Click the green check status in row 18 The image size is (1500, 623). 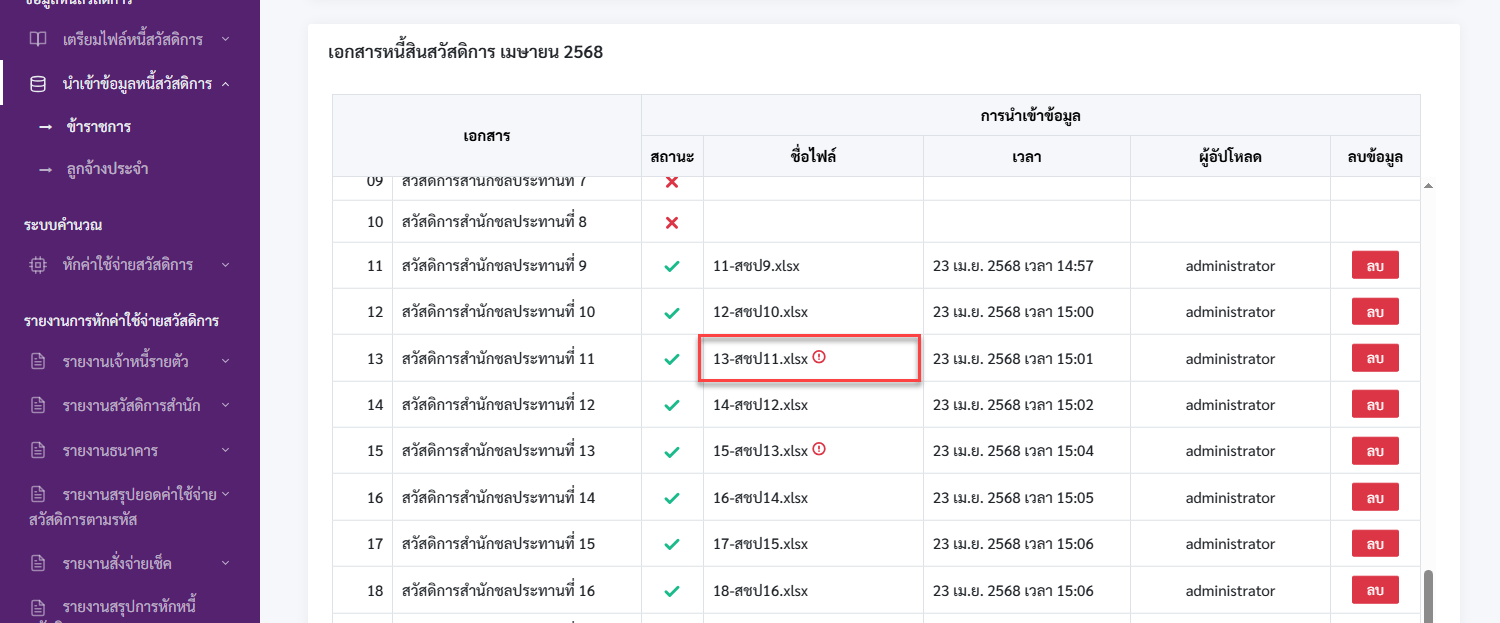(x=672, y=591)
